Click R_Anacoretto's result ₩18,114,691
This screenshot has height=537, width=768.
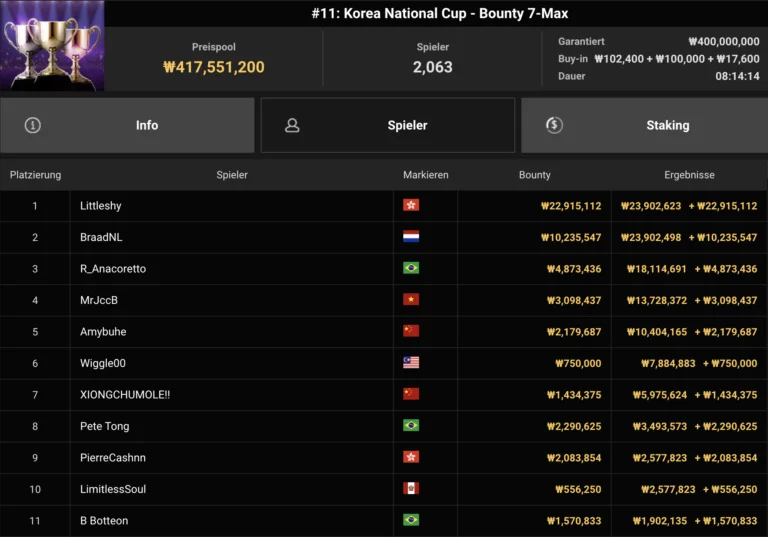point(656,268)
